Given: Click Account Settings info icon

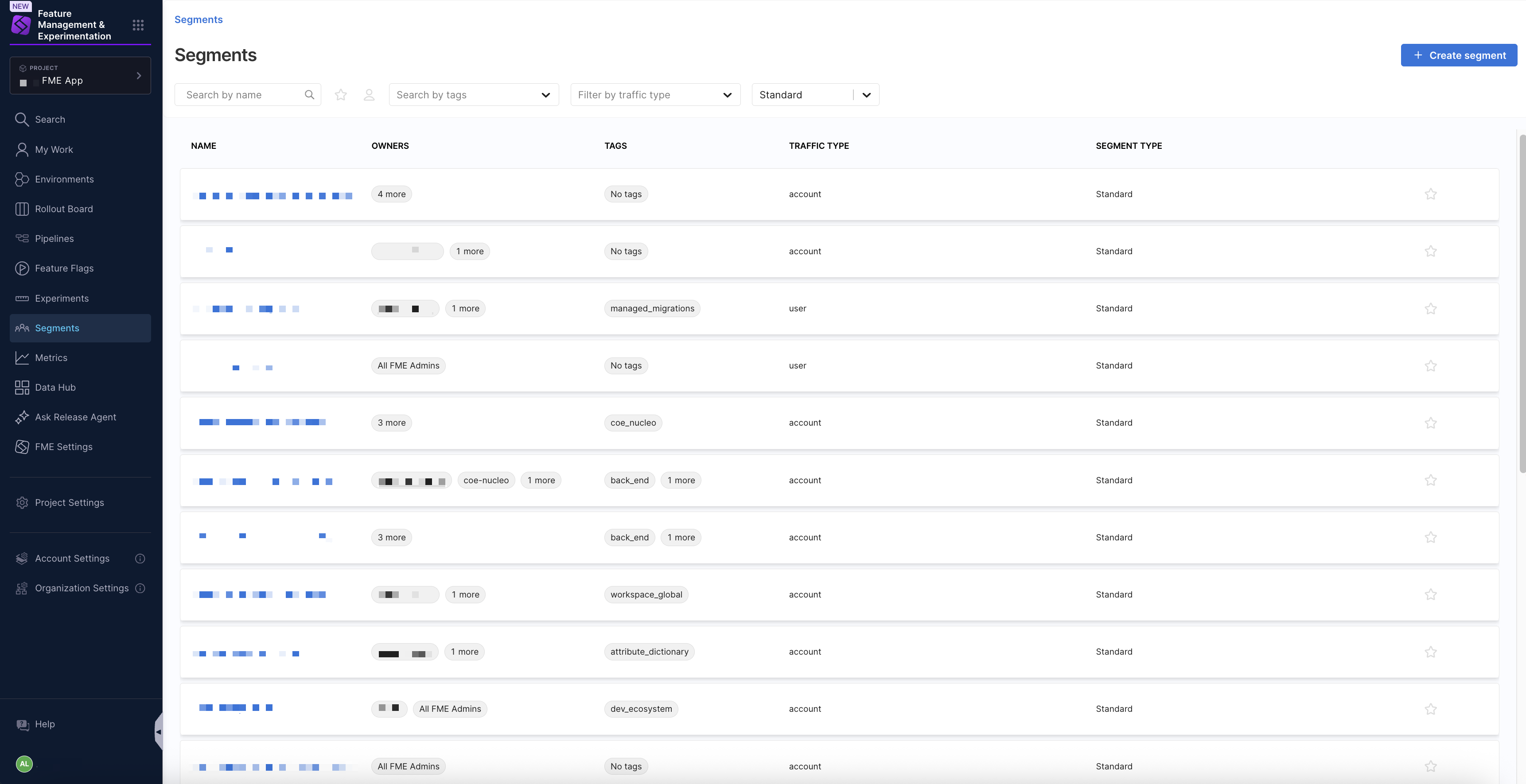Looking at the screenshot, I should (x=140, y=559).
